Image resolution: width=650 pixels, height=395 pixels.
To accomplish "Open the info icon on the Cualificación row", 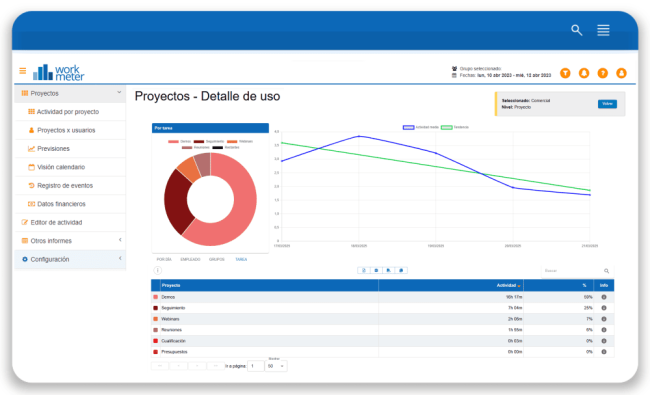I will 604,341.
